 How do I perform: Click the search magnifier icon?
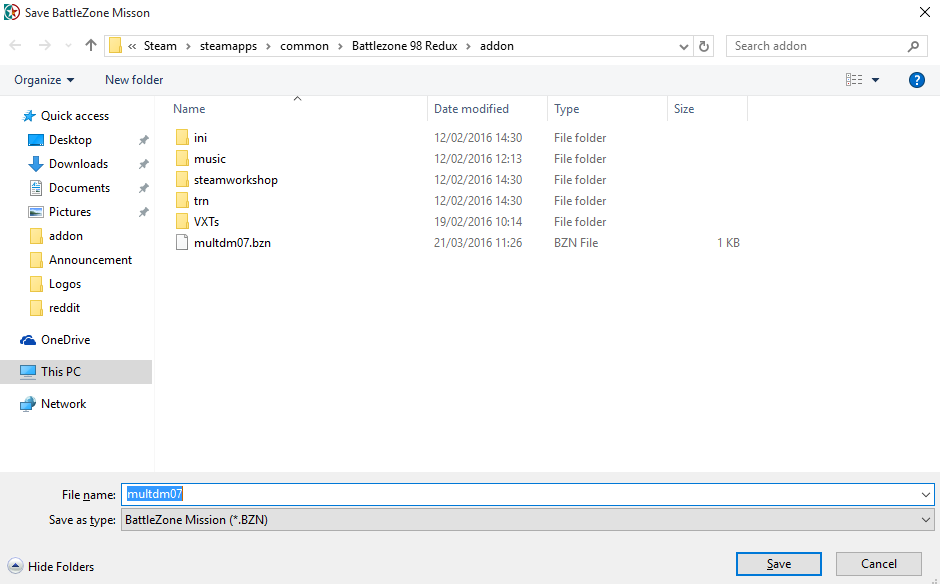tap(913, 46)
